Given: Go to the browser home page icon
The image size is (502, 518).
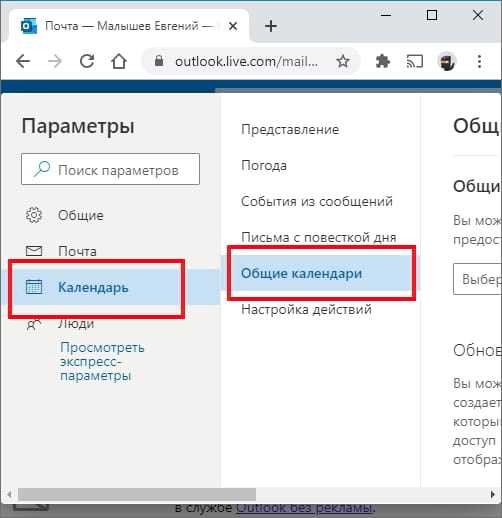Looking at the screenshot, I should (119, 61).
